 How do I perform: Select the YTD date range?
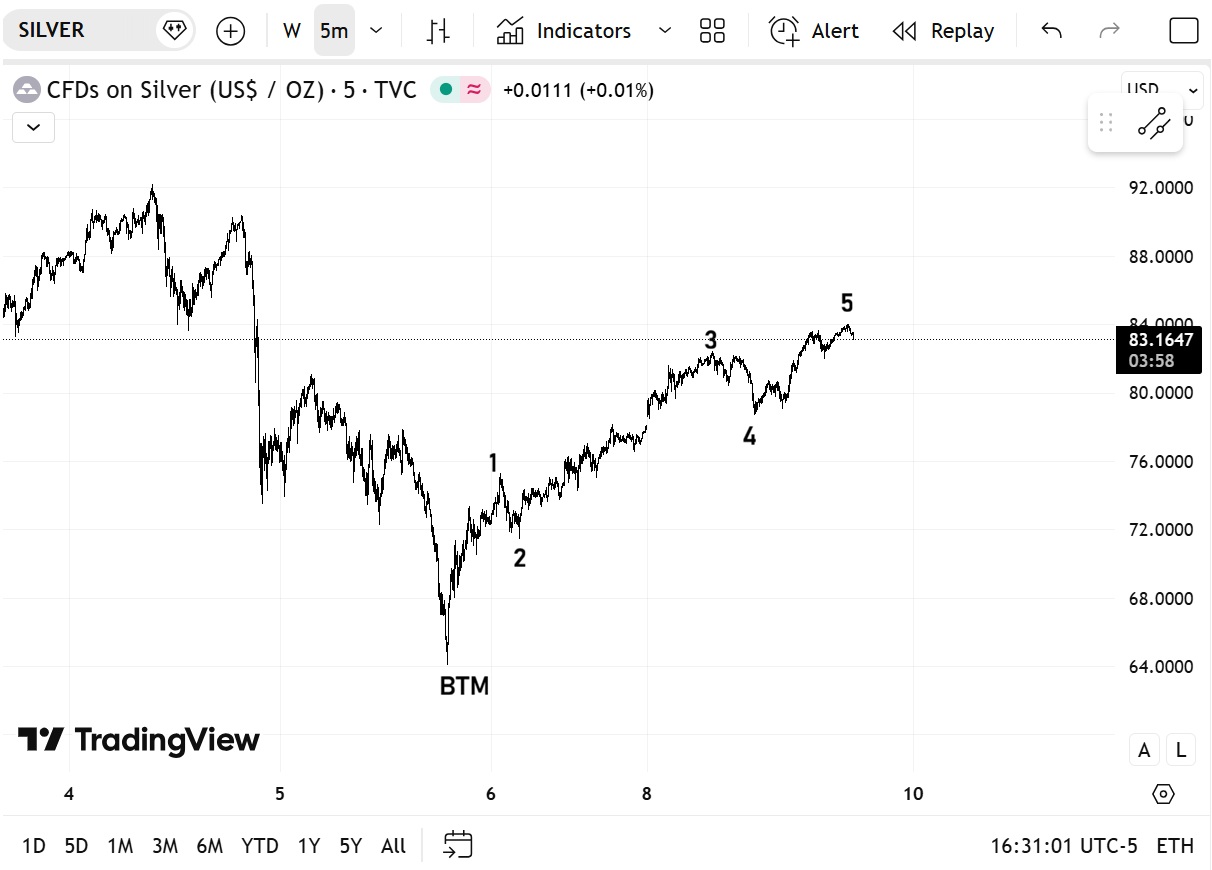coord(260,846)
